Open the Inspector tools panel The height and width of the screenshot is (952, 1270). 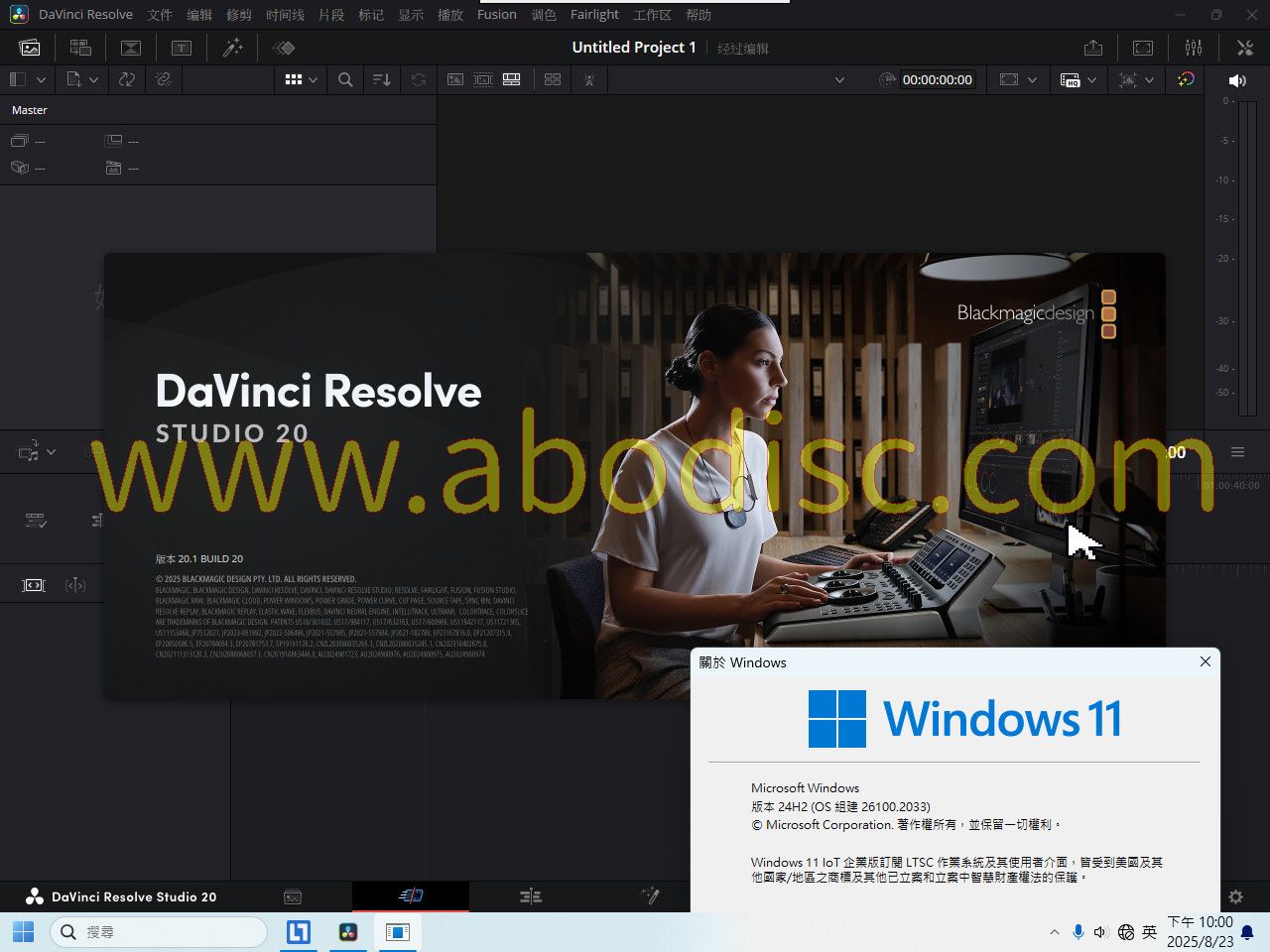pyautogui.click(x=1245, y=48)
